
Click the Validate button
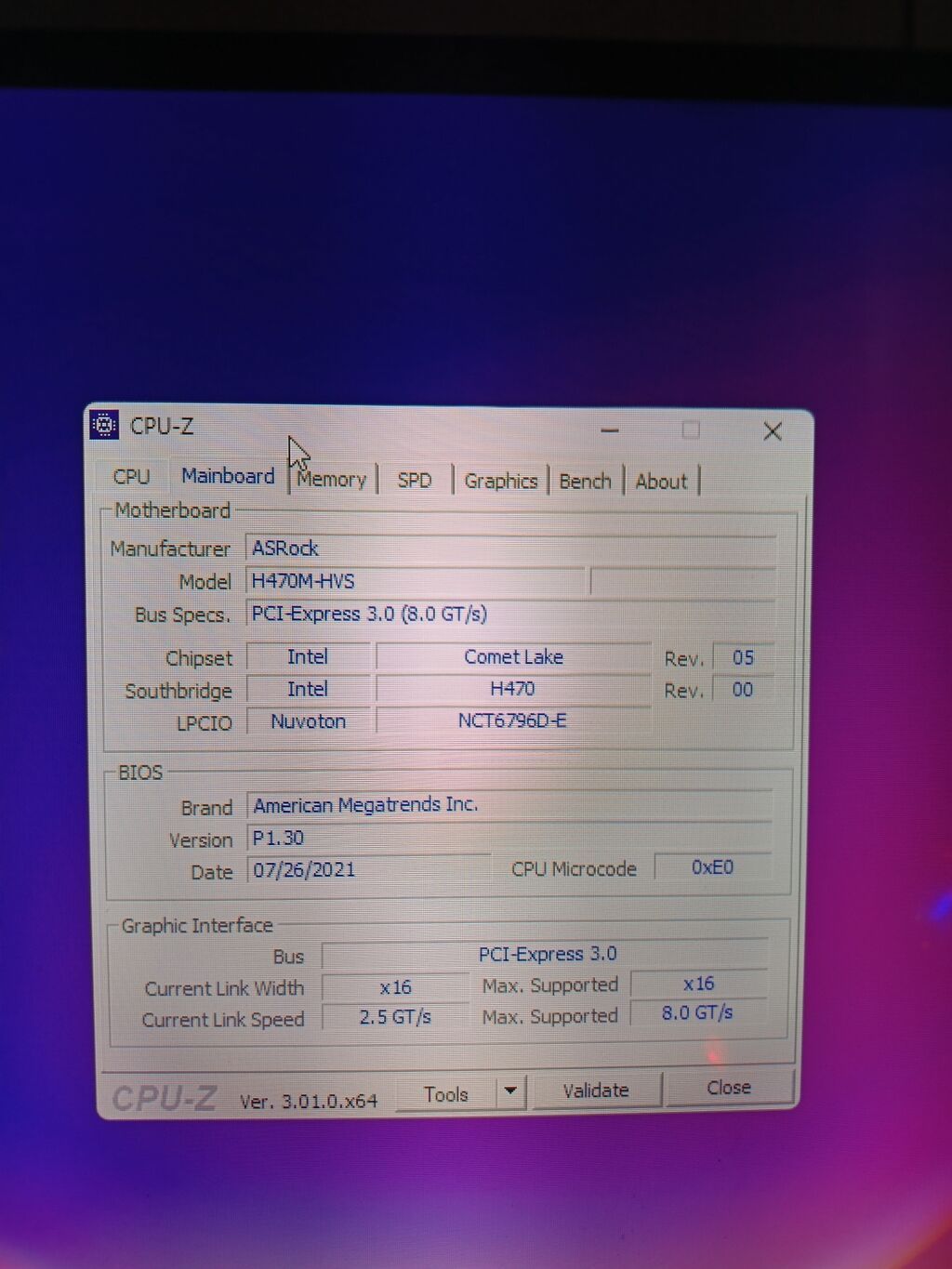pyautogui.click(x=596, y=1090)
